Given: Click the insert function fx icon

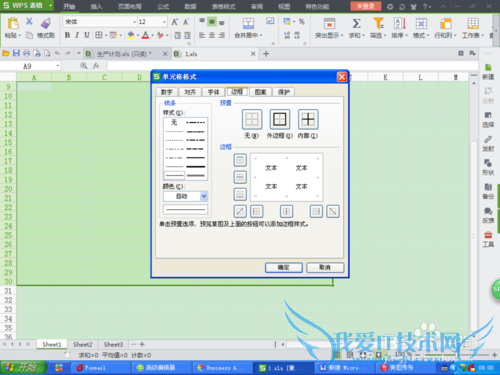Looking at the screenshot, I should click(96, 66).
